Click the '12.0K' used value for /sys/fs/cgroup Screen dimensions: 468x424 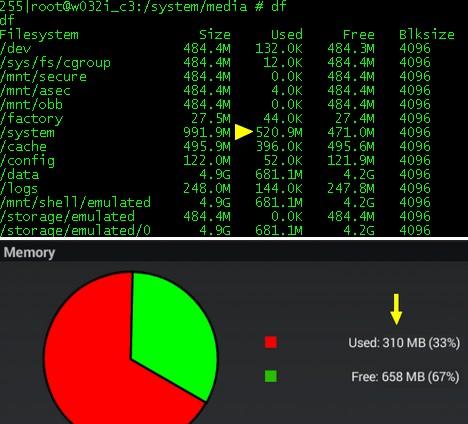pyautogui.click(x=283, y=63)
